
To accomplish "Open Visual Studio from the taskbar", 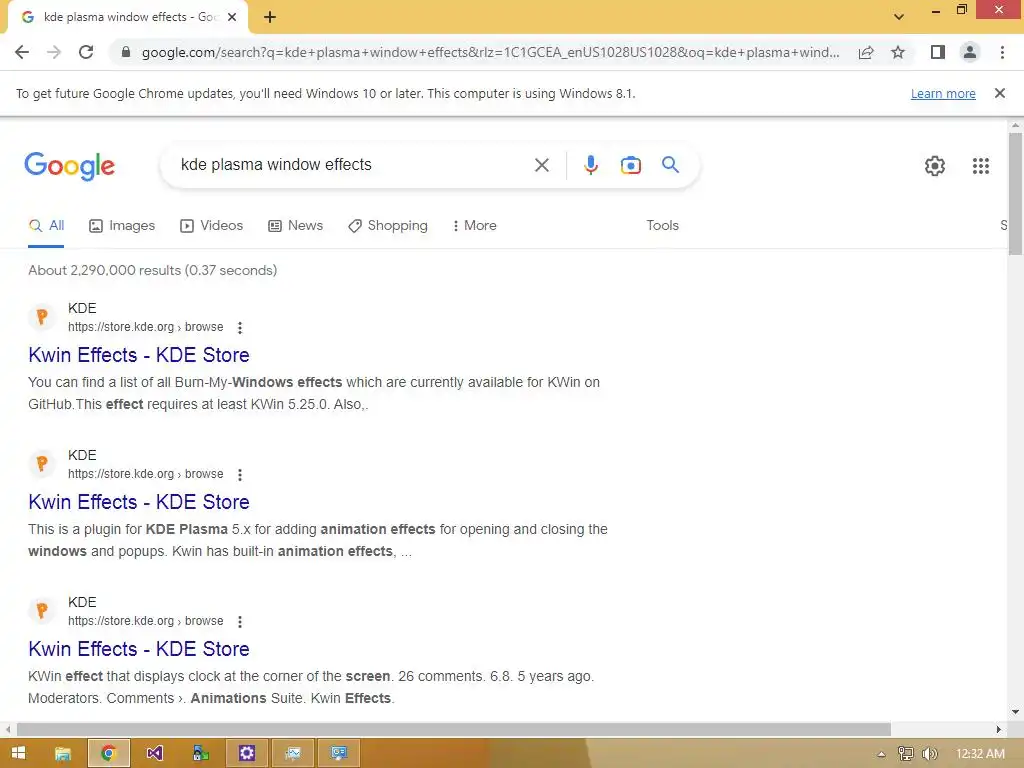I will click(154, 754).
